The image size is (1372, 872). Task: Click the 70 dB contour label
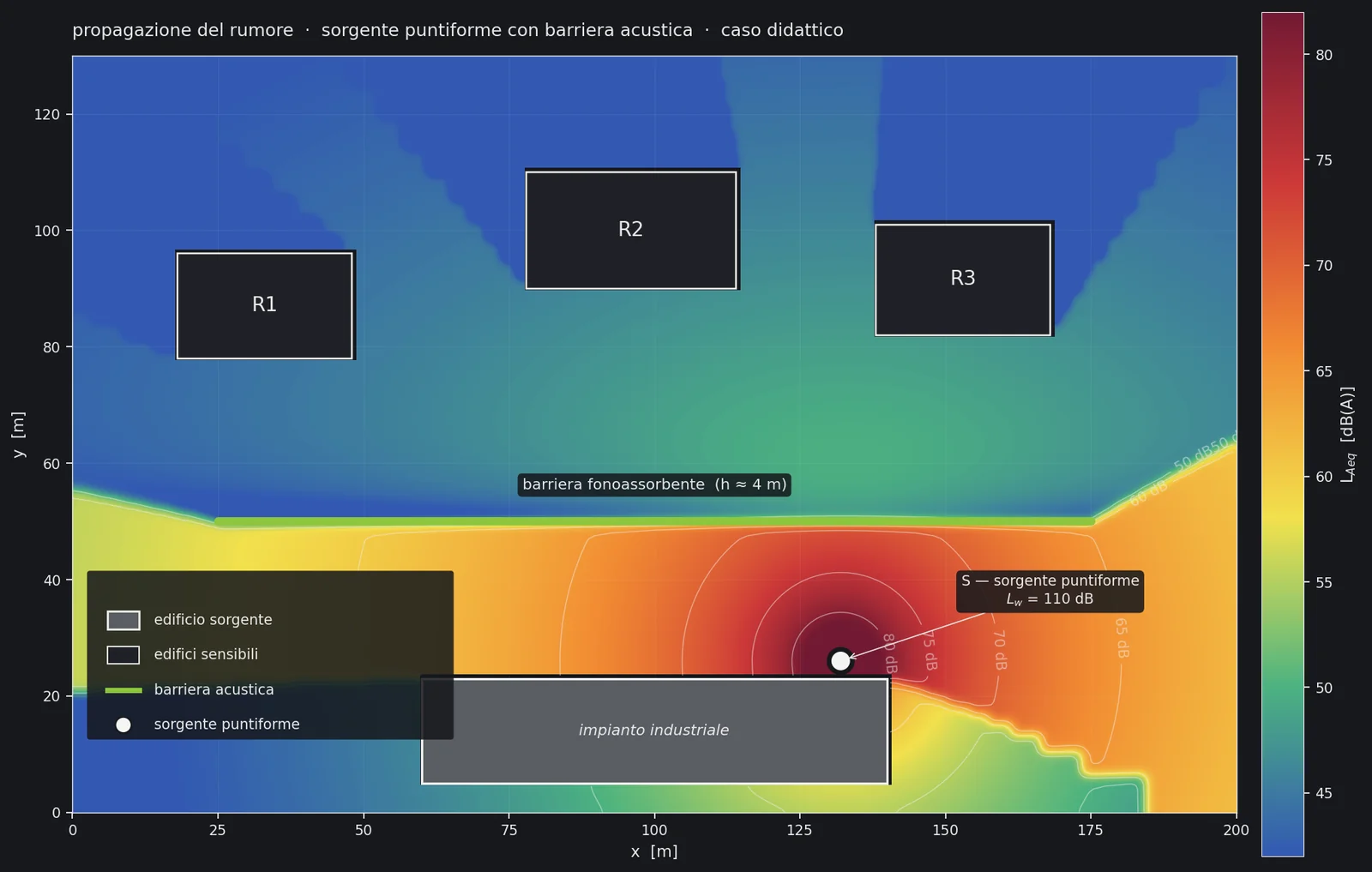(x=999, y=650)
